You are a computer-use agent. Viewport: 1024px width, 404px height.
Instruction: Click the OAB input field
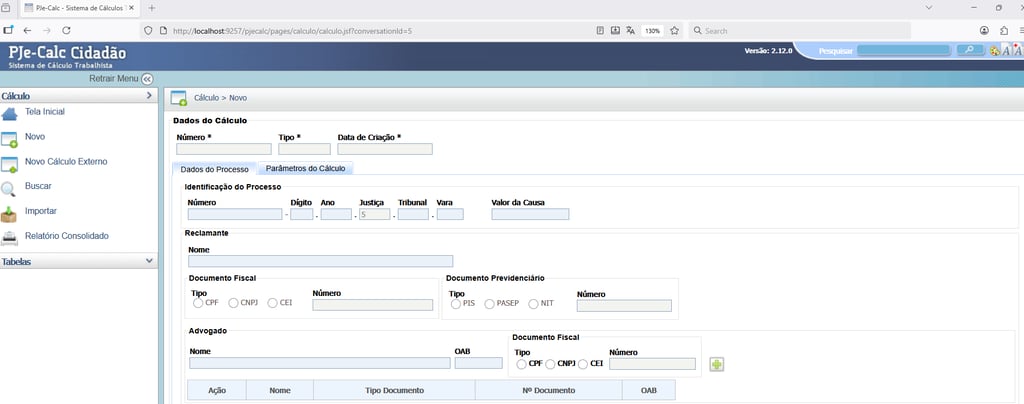tap(478, 363)
